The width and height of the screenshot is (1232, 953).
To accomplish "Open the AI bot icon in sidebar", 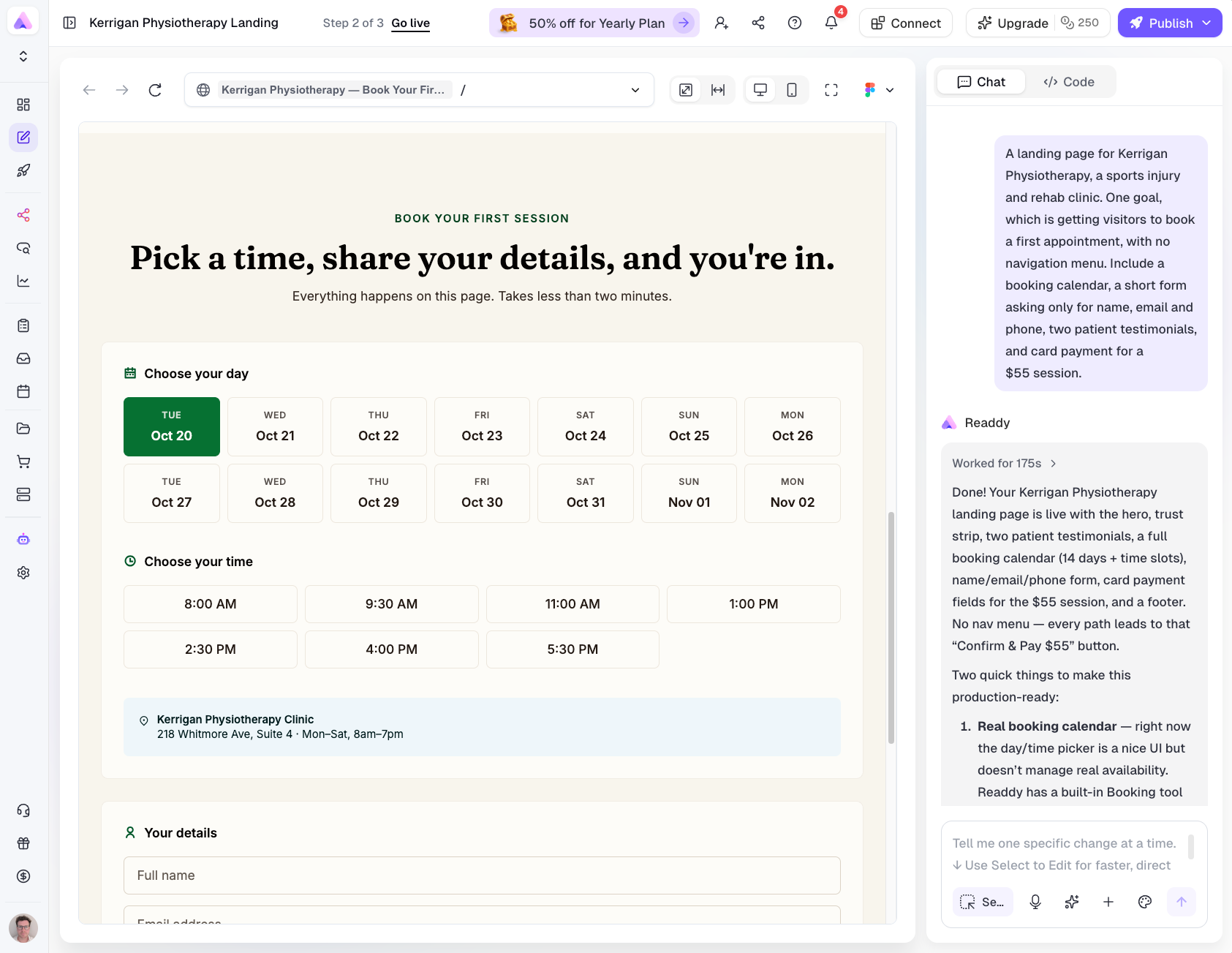I will tap(23, 540).
